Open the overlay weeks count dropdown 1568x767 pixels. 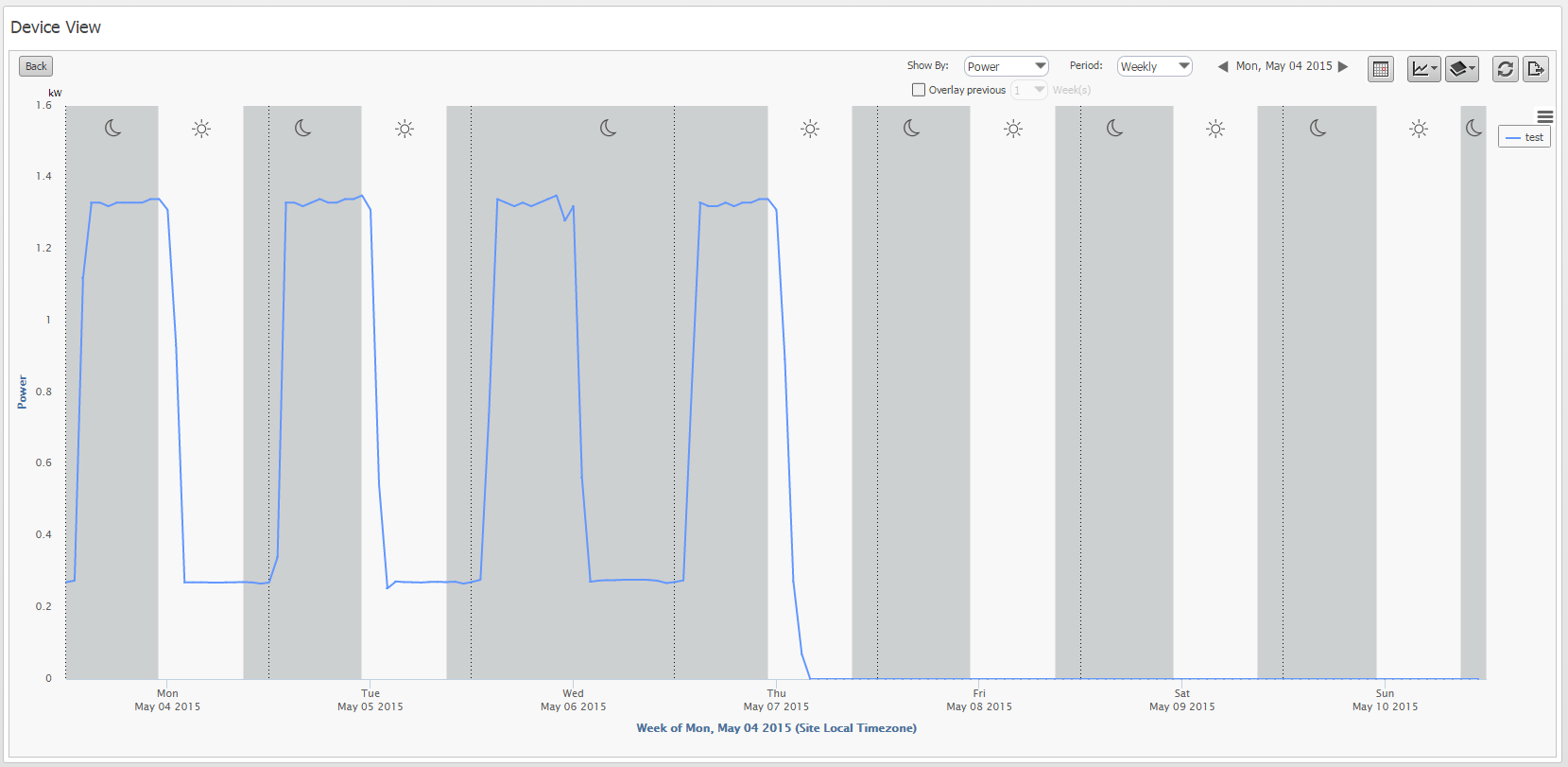[x=1029, y=90]
